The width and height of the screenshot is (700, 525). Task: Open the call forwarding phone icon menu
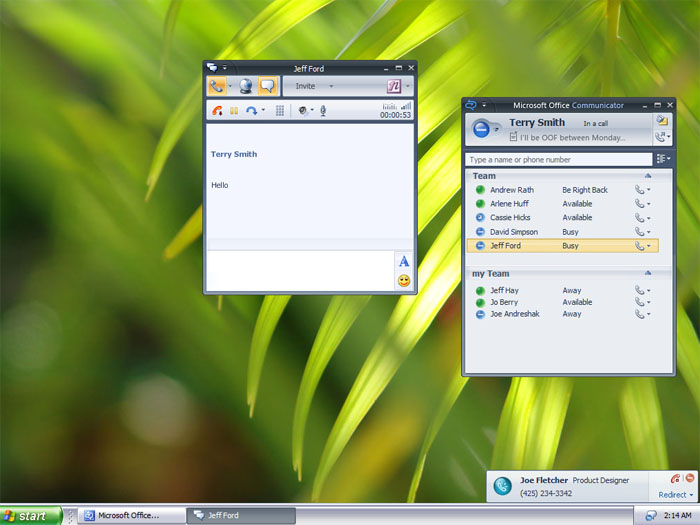pos(662,137)
